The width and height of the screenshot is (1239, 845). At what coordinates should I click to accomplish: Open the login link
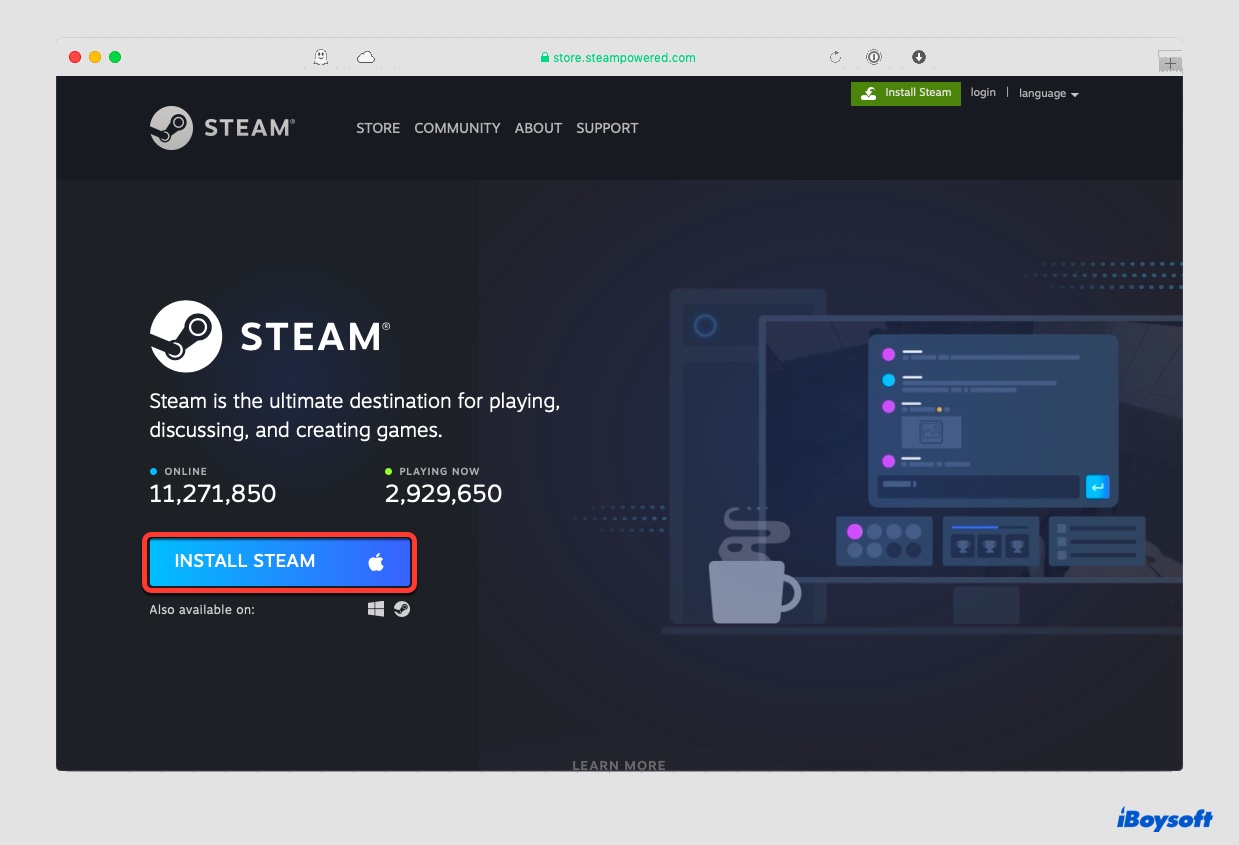pyautogui.click(x=983, y=92)
